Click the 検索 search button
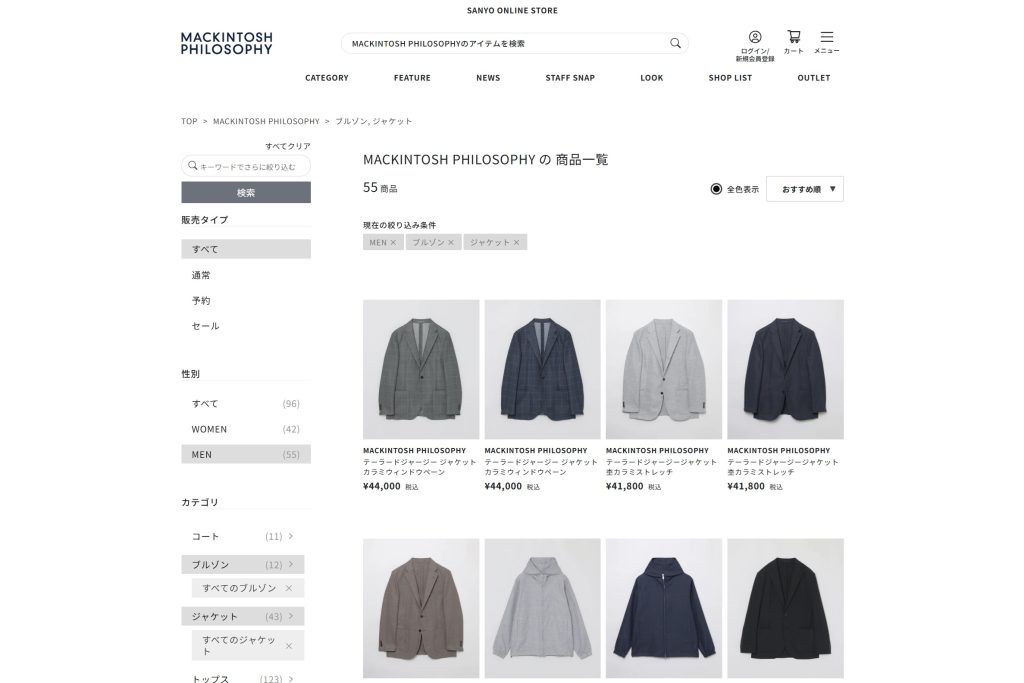The width and height of the screenshot is (1024, 683). point(246,193)
